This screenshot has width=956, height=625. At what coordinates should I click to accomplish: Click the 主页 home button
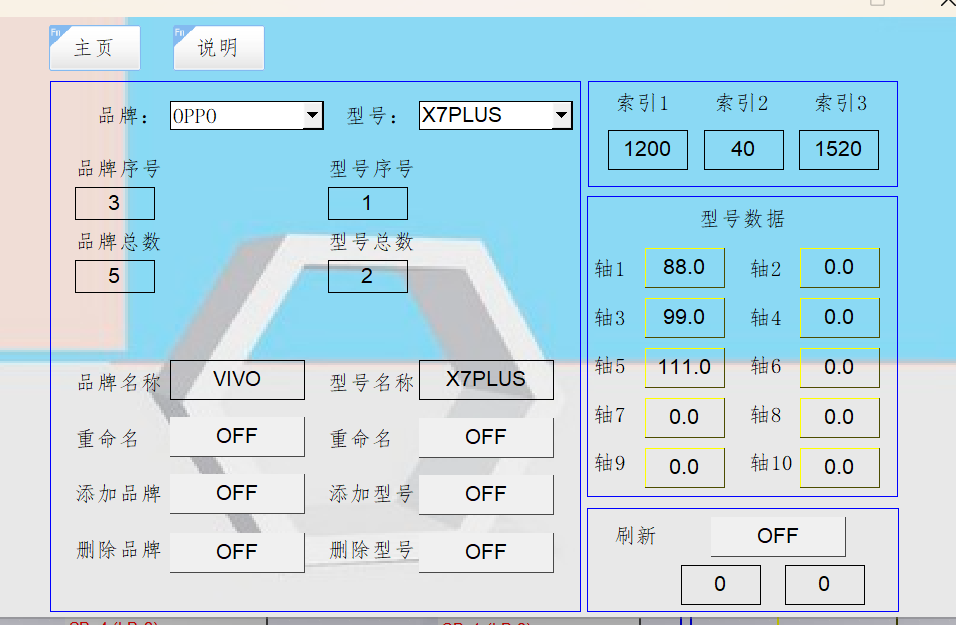click(94, 48)
